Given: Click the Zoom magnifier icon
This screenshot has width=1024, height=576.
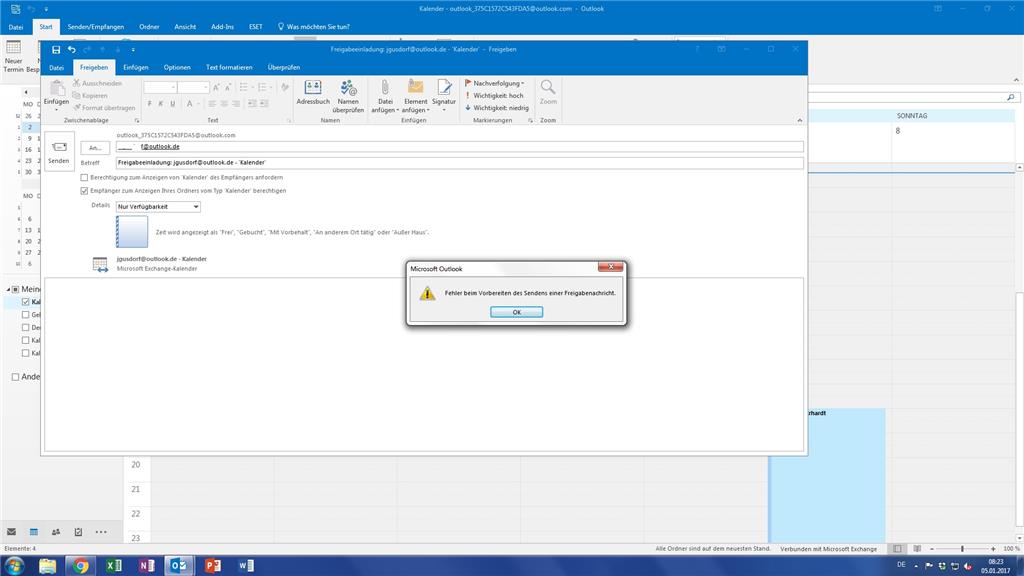Looking at the screenshot, I should coord(548,88).
